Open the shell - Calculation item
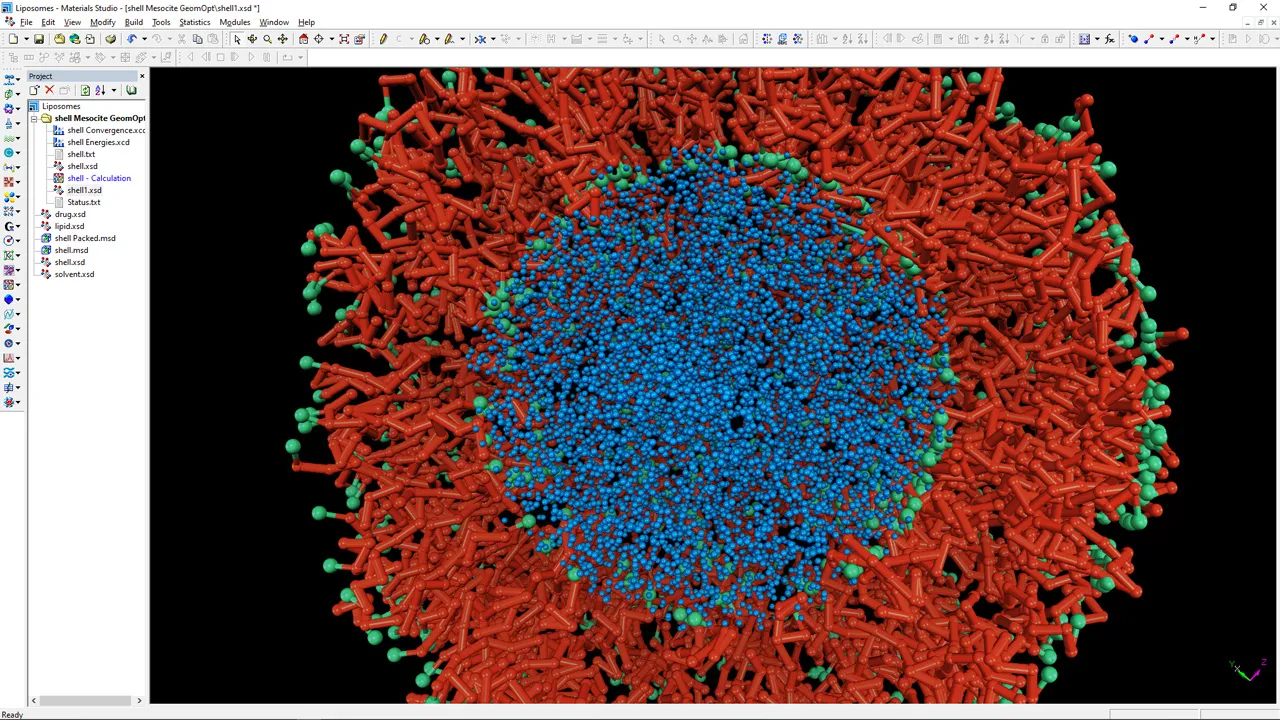Viewport: 1280px width, 720px height. pyautogui.click(x=98, y=178)
